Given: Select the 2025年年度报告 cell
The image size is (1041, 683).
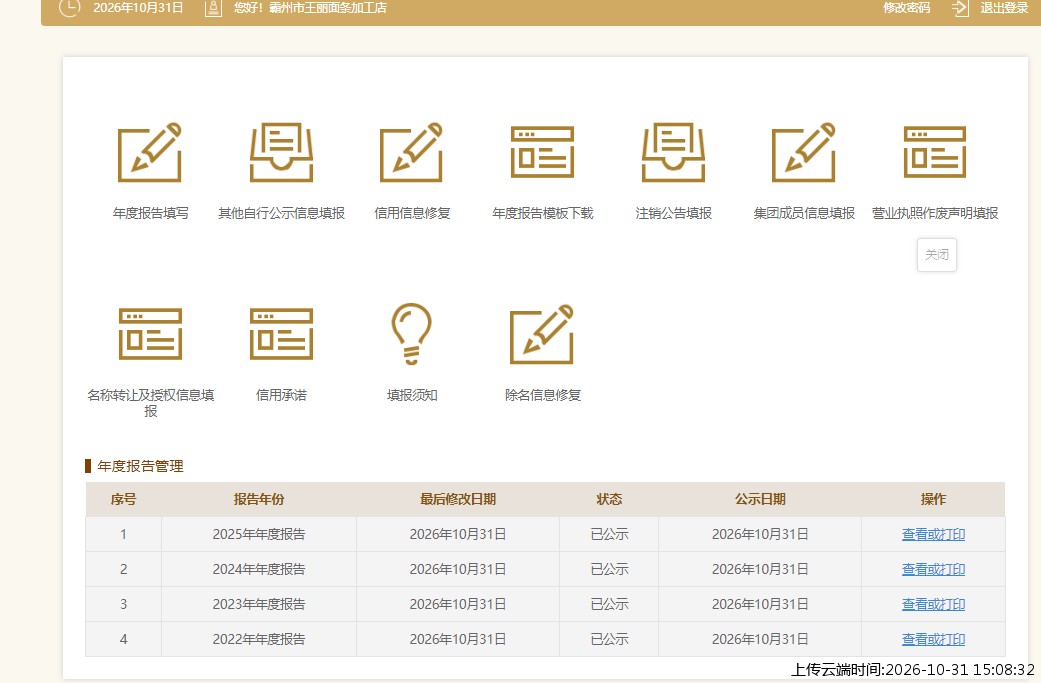Looking at the screenshot, I should point(259,534).
